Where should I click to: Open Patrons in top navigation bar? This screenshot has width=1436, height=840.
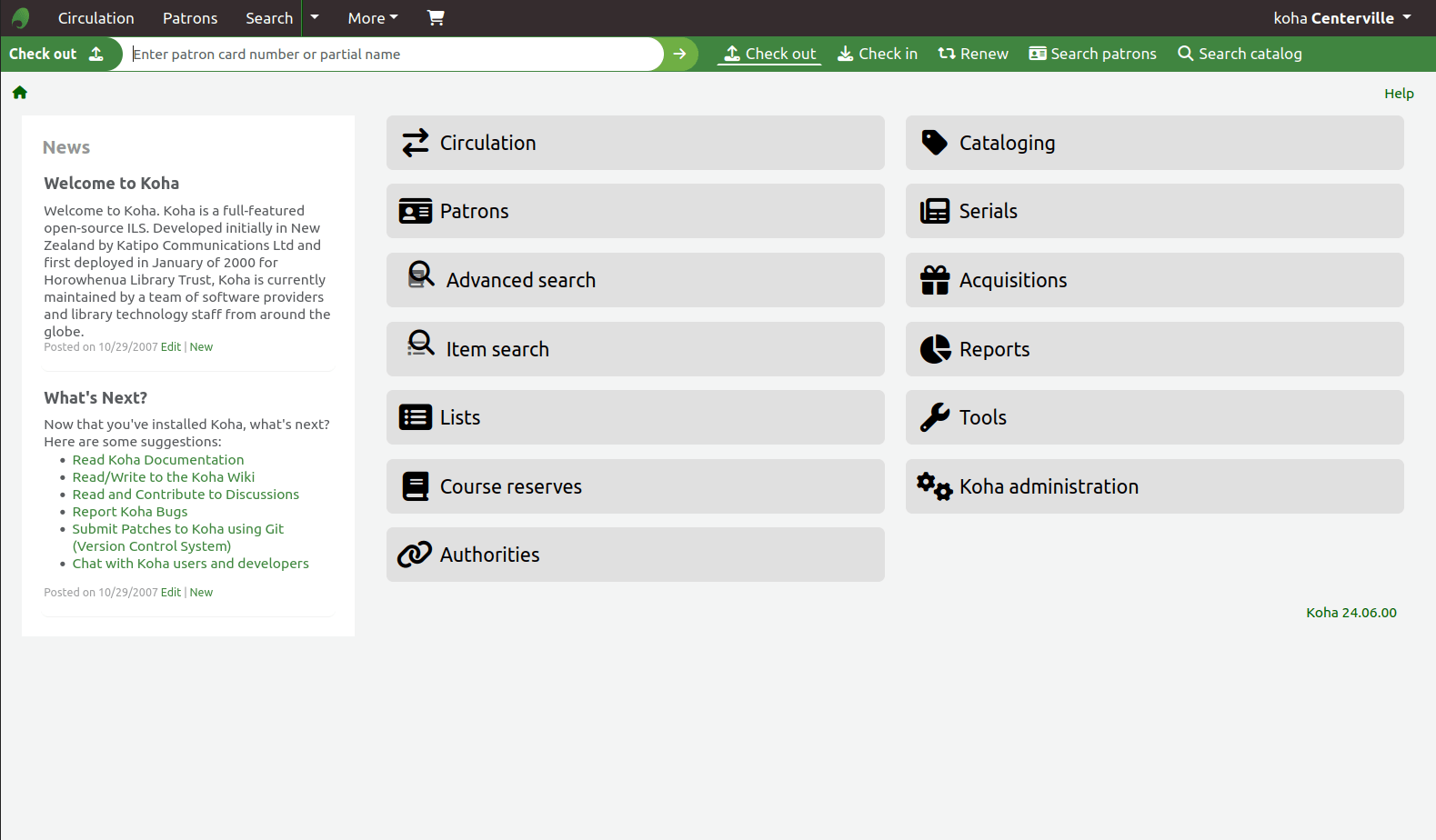(x=190, y=18)
